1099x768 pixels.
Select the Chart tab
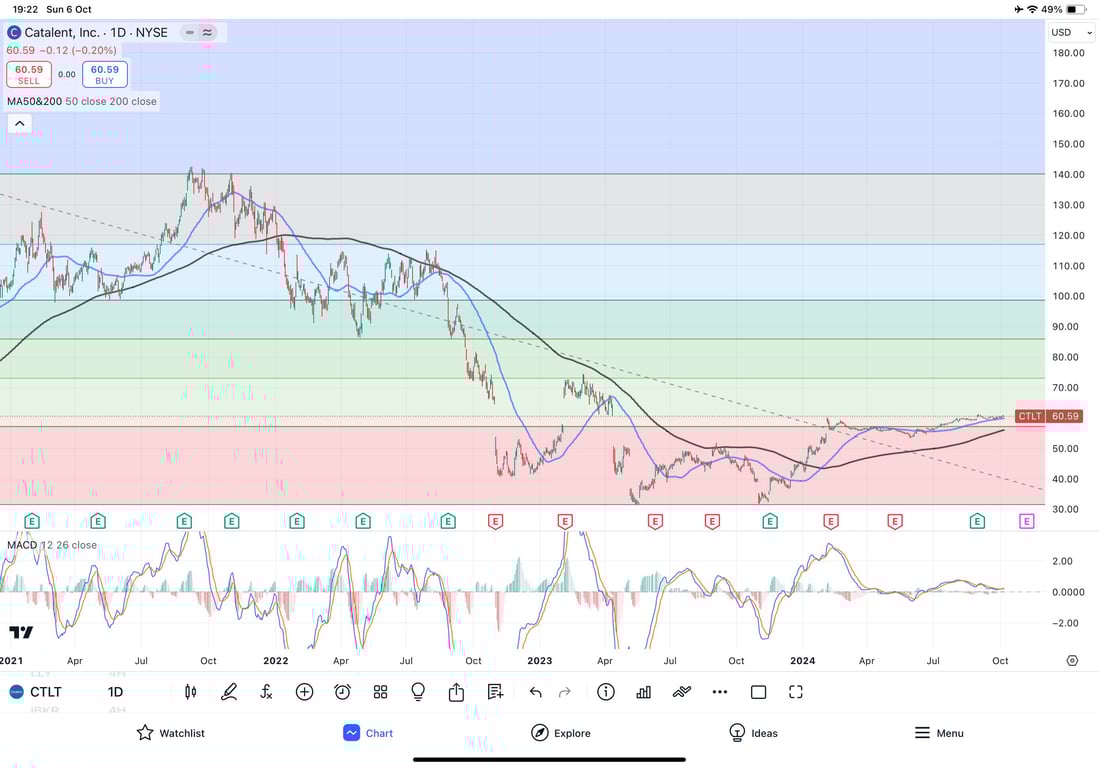tap(368, 733)
